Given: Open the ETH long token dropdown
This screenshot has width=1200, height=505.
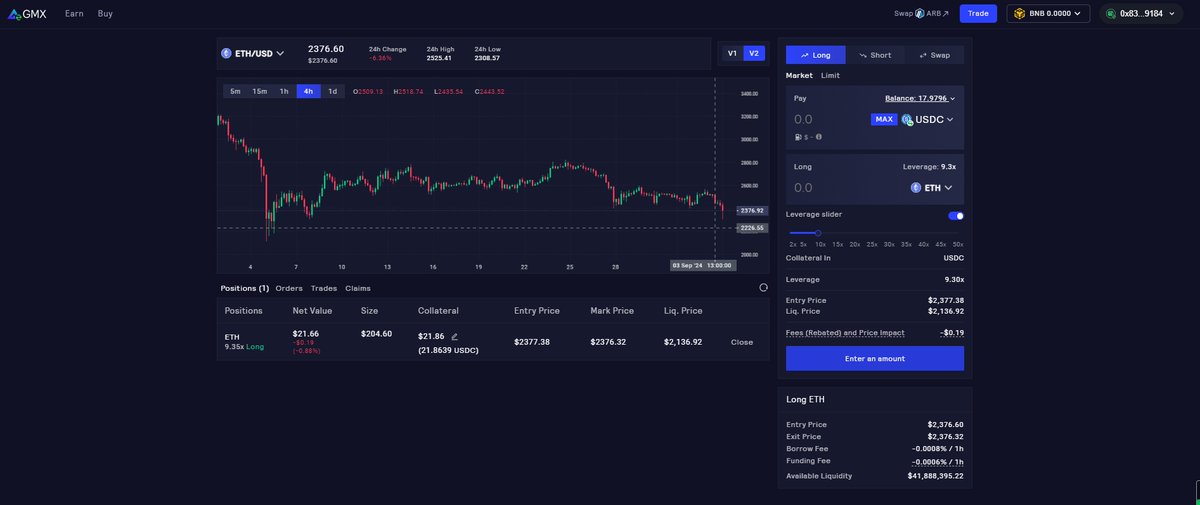Looking at the screenshot, I should (932, 187).
